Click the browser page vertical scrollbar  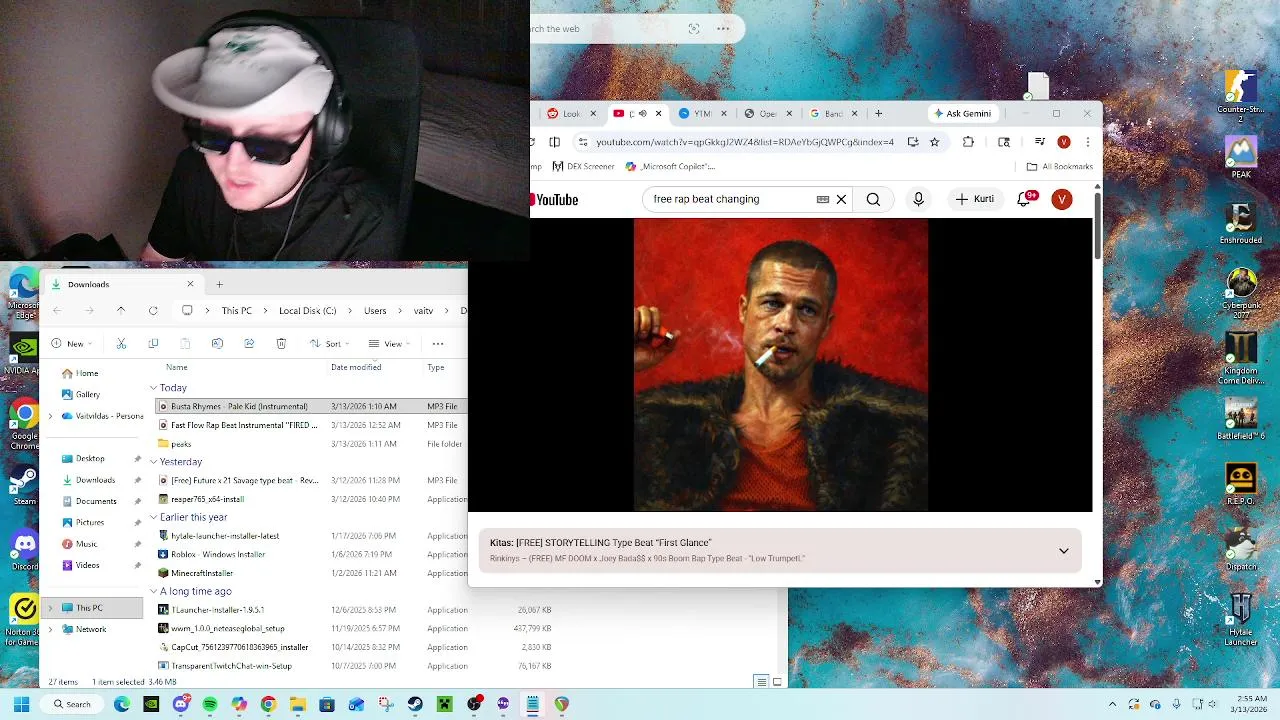click(1097, 225)
